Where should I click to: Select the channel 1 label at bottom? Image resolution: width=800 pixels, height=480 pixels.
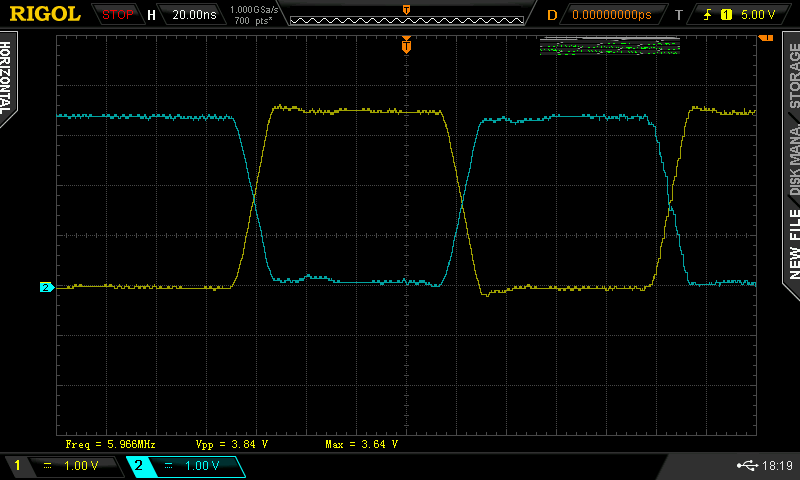(x=17, y=465)
